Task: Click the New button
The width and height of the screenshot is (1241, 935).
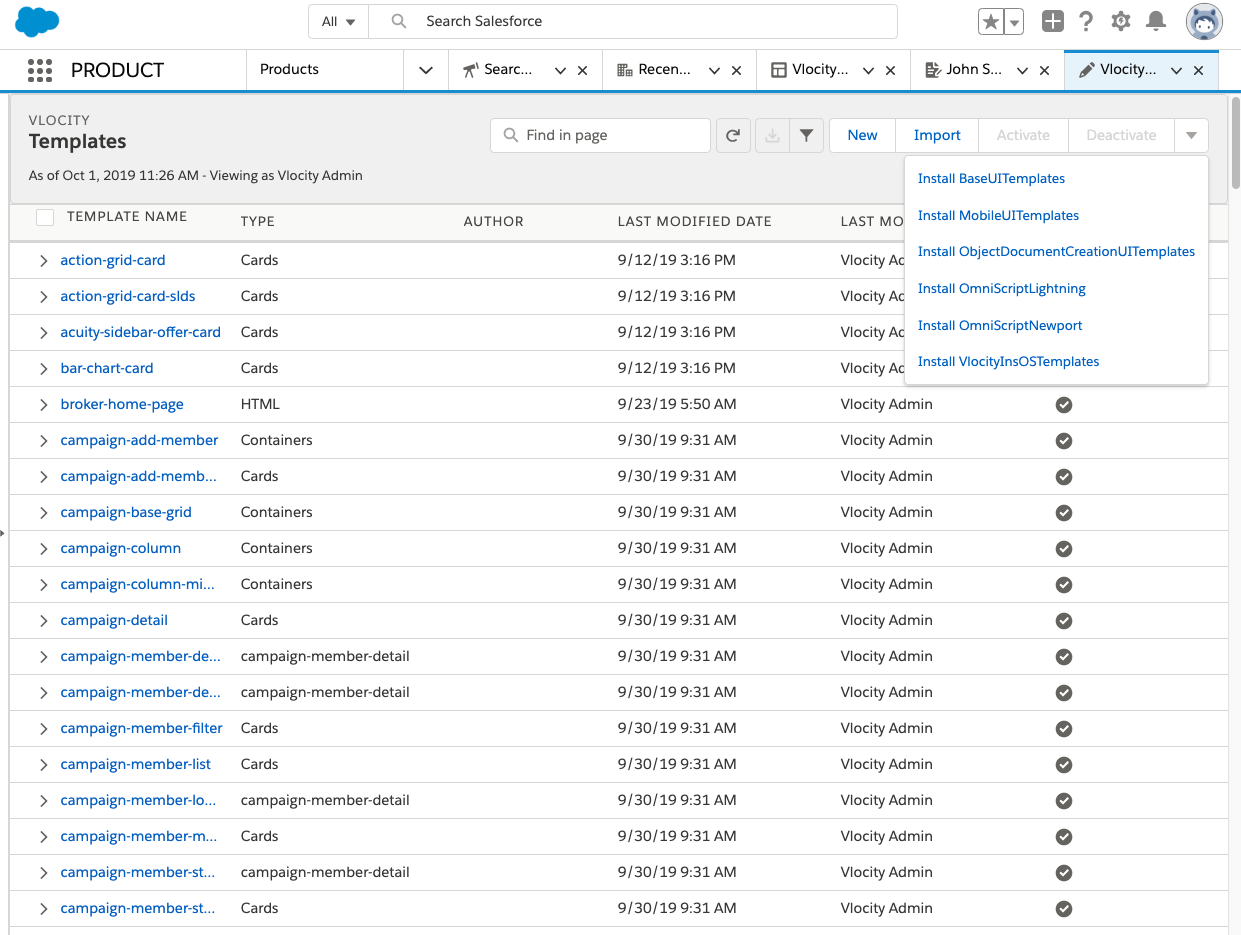Action: click(862, 135)
